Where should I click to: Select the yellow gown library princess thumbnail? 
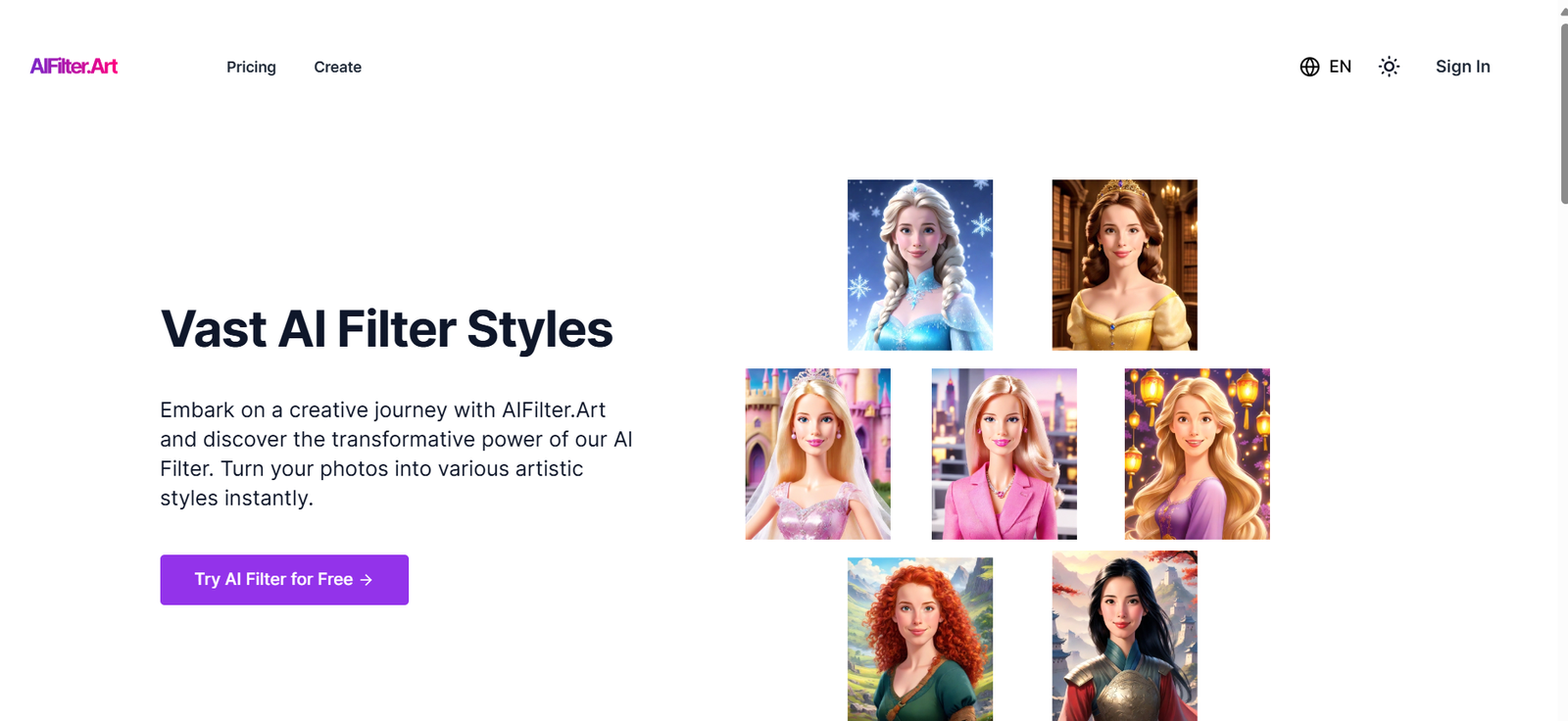click(1124, 264)
